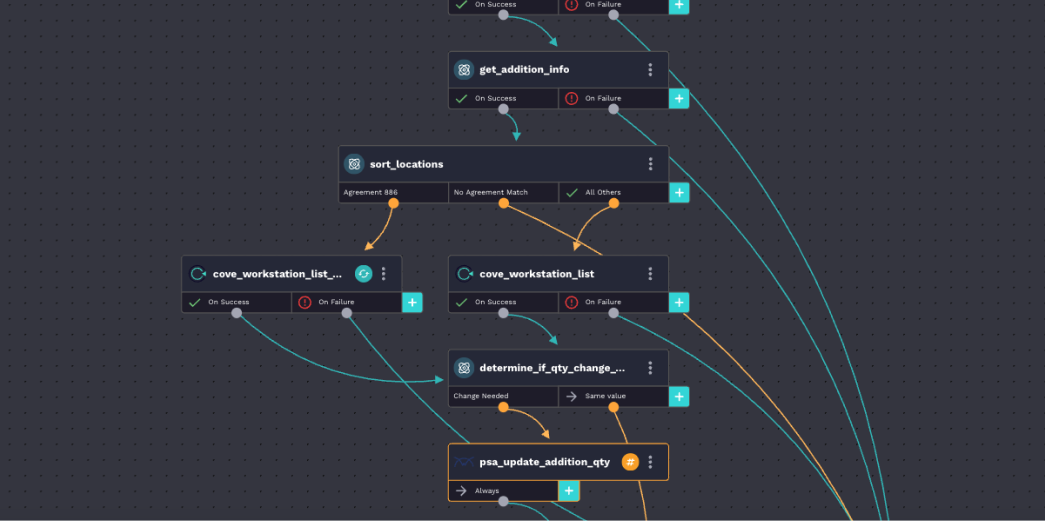Add a condition to determine_if_qty_change_… with plus
Image resolution: width=1045 pixels, height=521 pixels.
pos(678,396)
